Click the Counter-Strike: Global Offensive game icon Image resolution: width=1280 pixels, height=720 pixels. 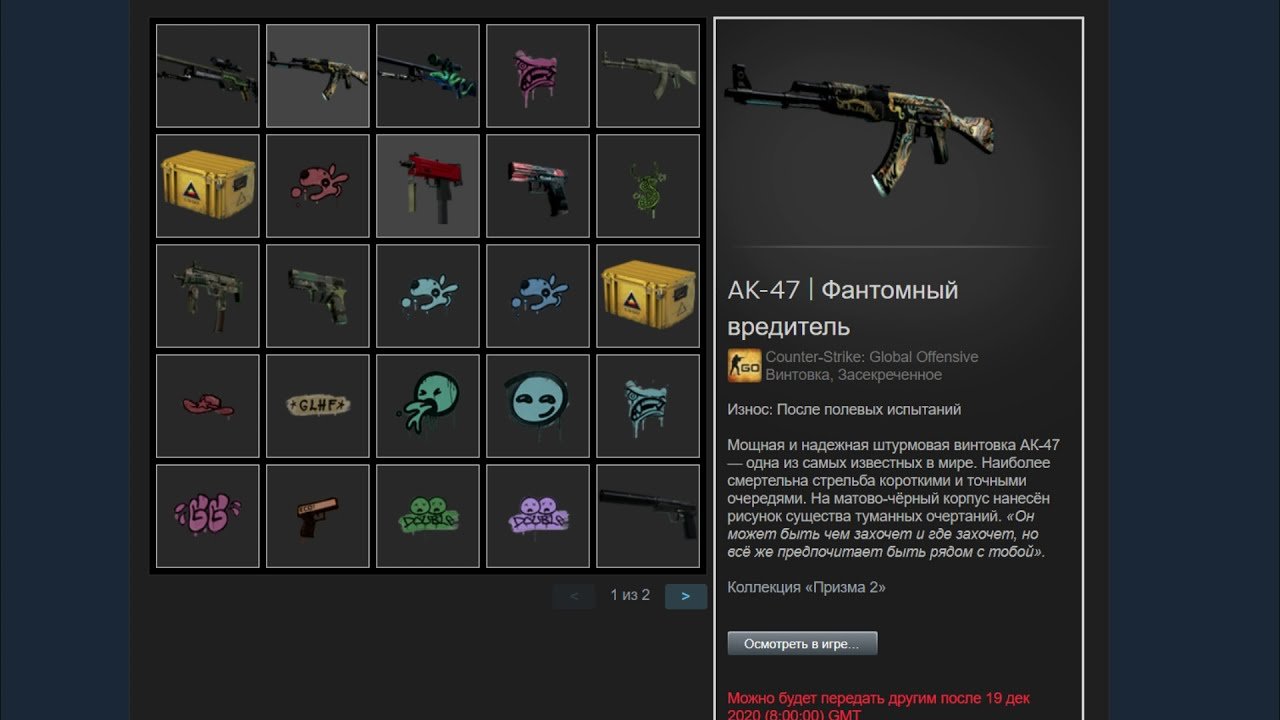coord(744,366)
